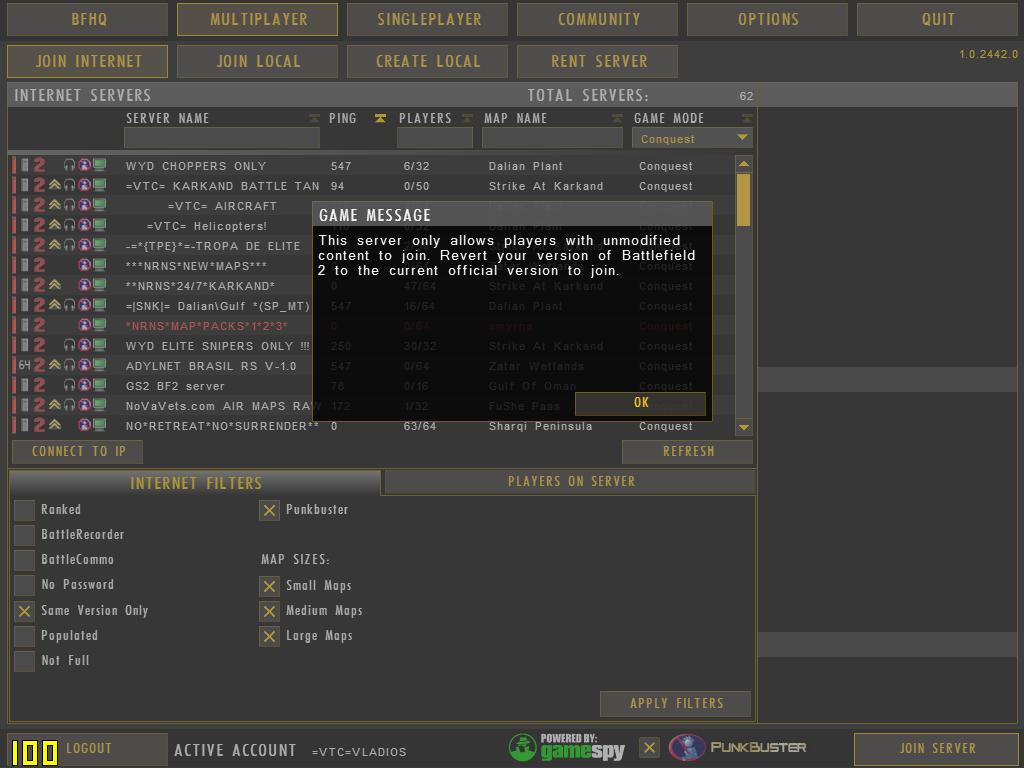Click headphones icon on WYD CHOPPERS ONLY row
Image resolution: width=1024 pixels, height=768 pixels.
69,165
